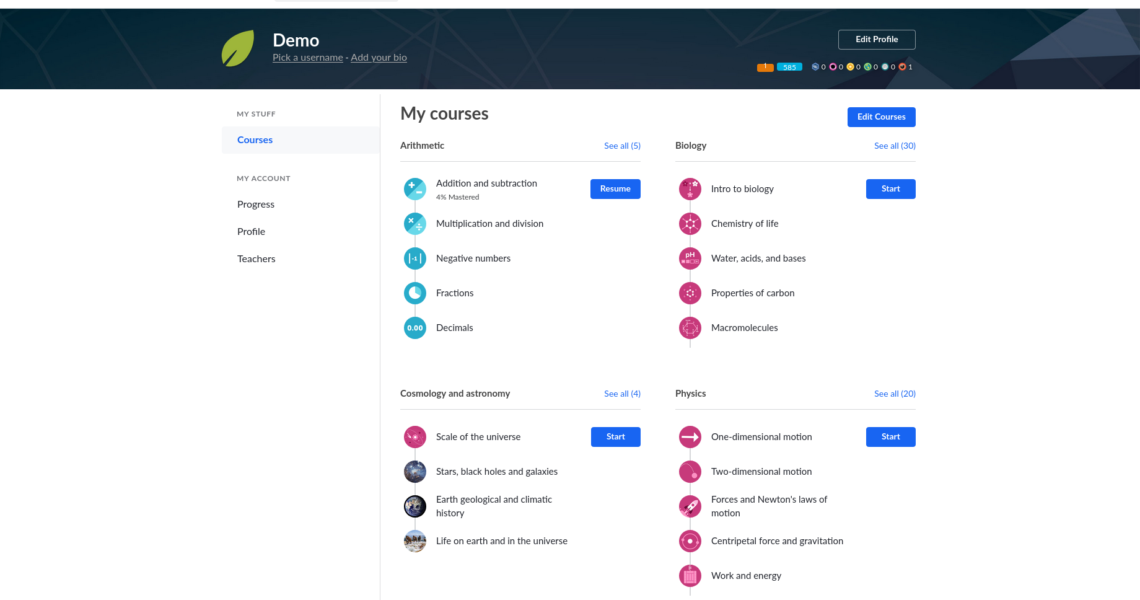Open Teachers in the sidebar
Screen dimensions: 1140x600
pyautogui.click(x=256, y=259)
